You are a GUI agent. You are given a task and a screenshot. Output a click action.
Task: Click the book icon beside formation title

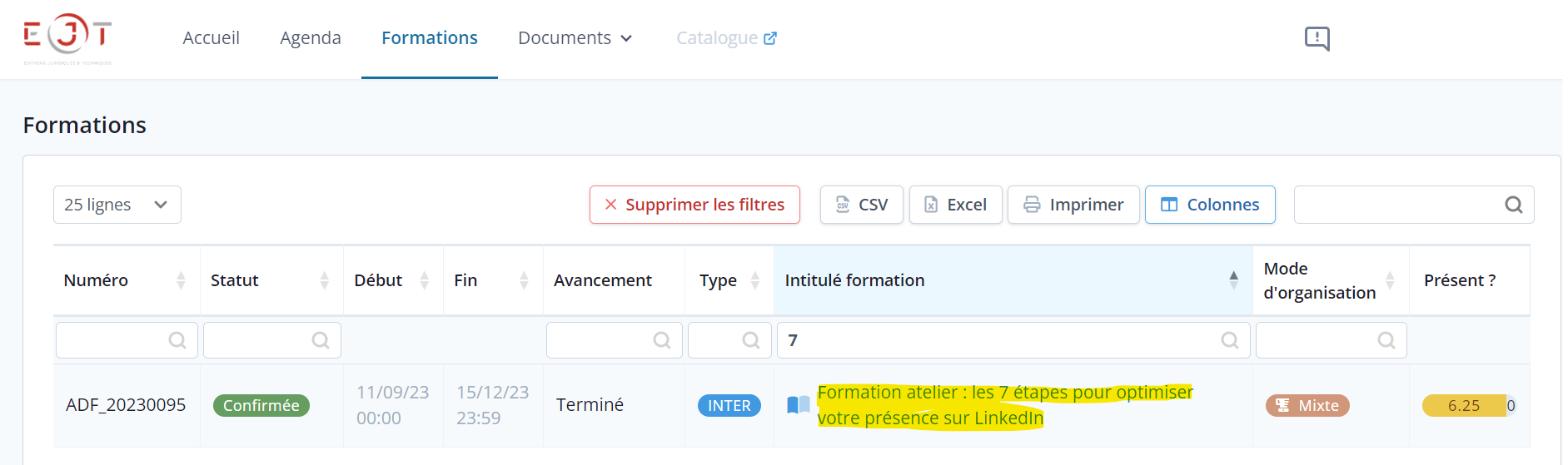pos(799,405)
